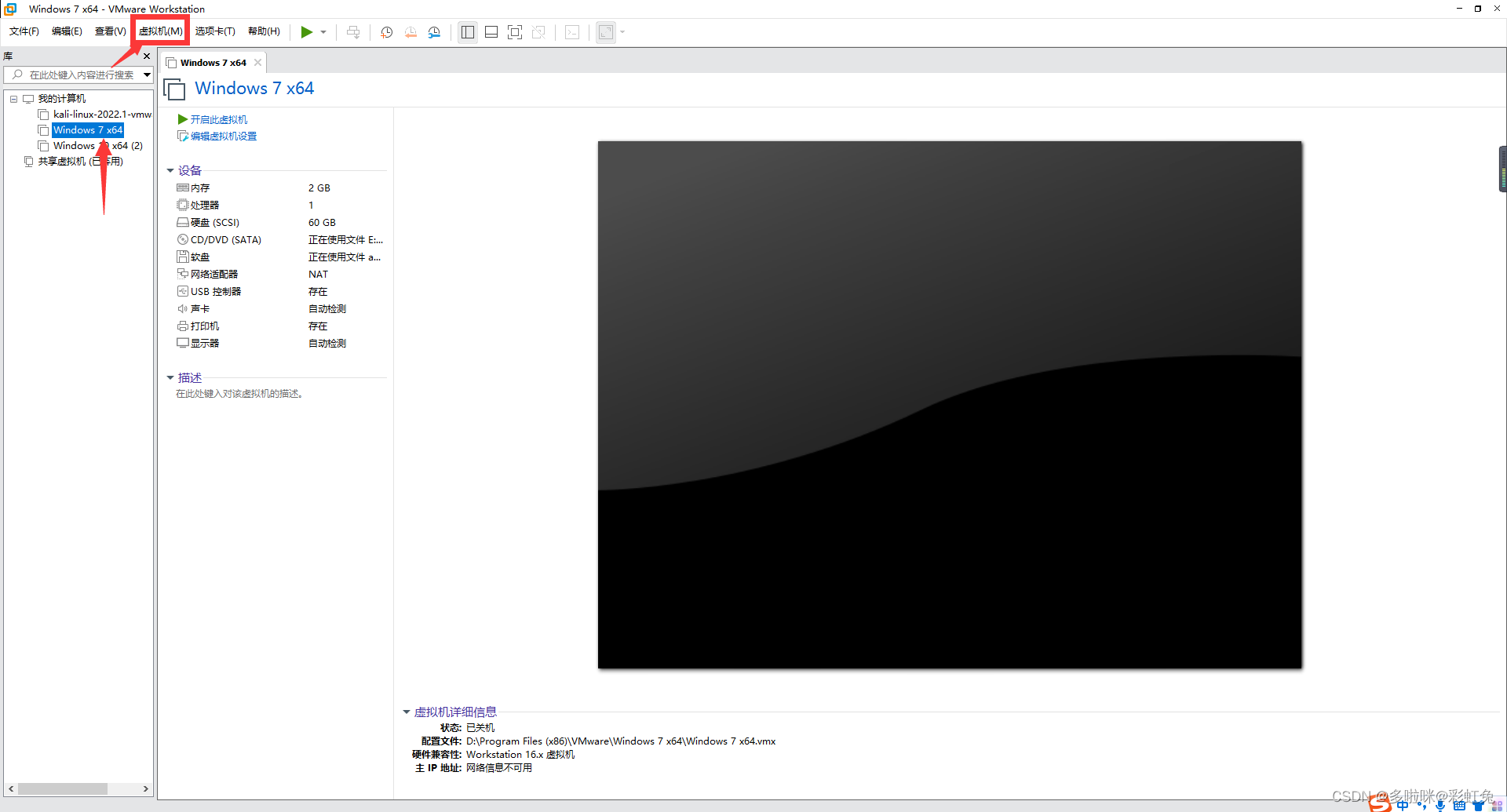Click the 已关机 status text
1507x812 pixels.
pyautogui.click(x=480, y=728)
